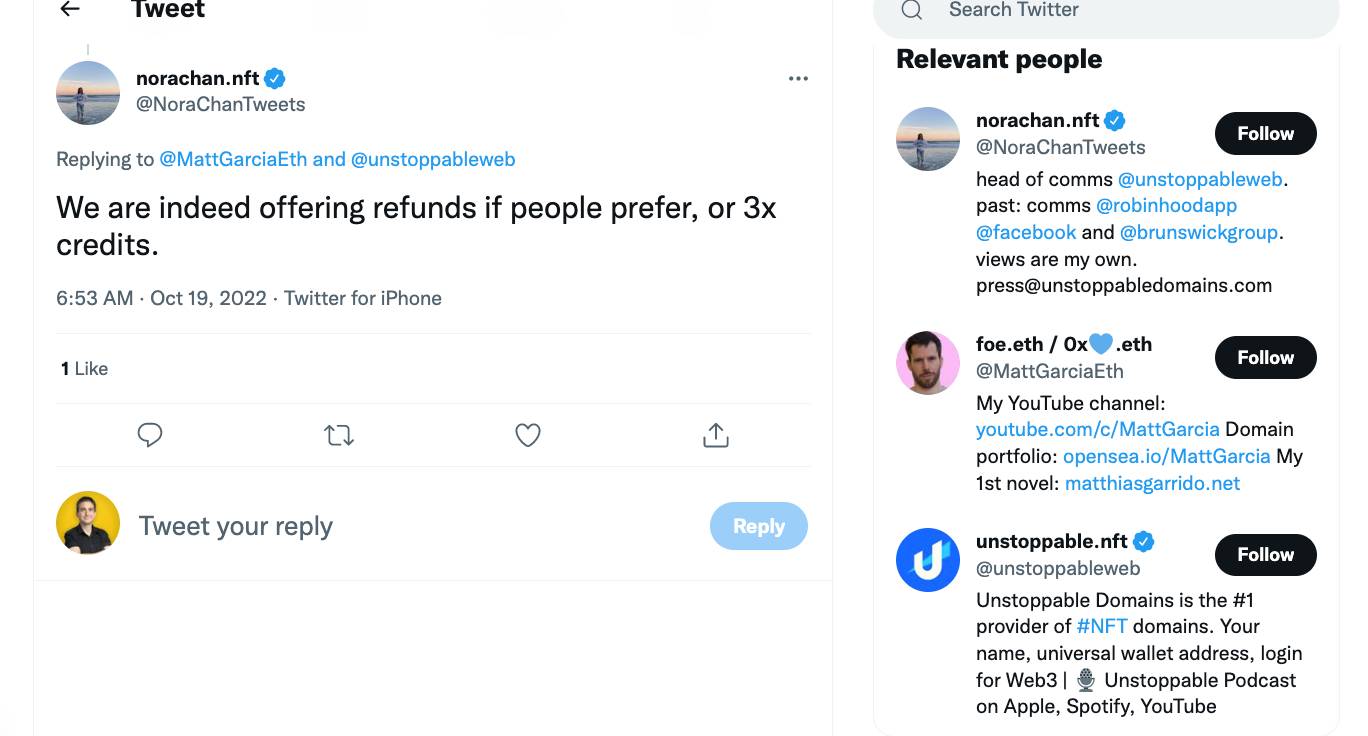Open the unstoppable.nft logo avatar
The height and width of the screenshot is (736, 1368).
click(x=928, y=560)
